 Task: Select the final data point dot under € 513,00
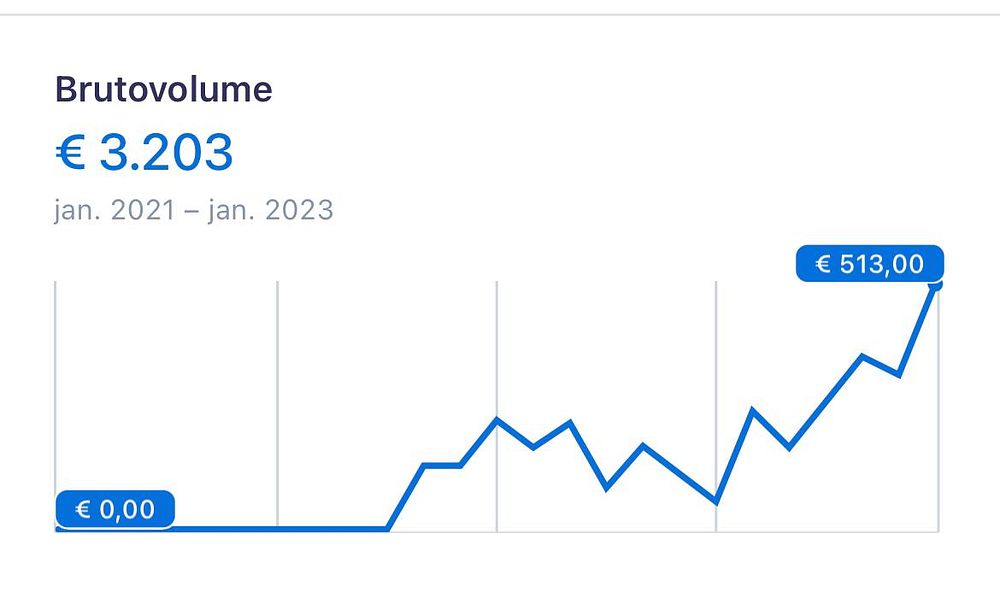pos(936,286)
